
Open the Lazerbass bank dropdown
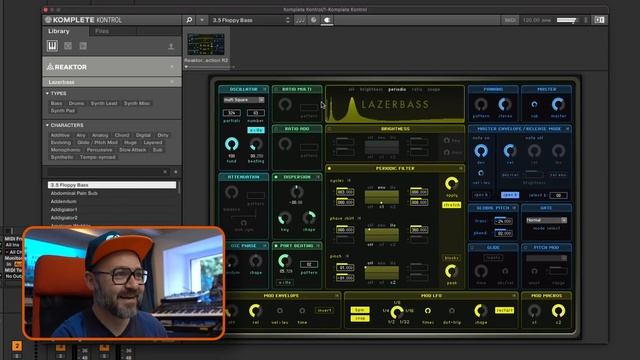pyautogui.click(x=112, y=82)
